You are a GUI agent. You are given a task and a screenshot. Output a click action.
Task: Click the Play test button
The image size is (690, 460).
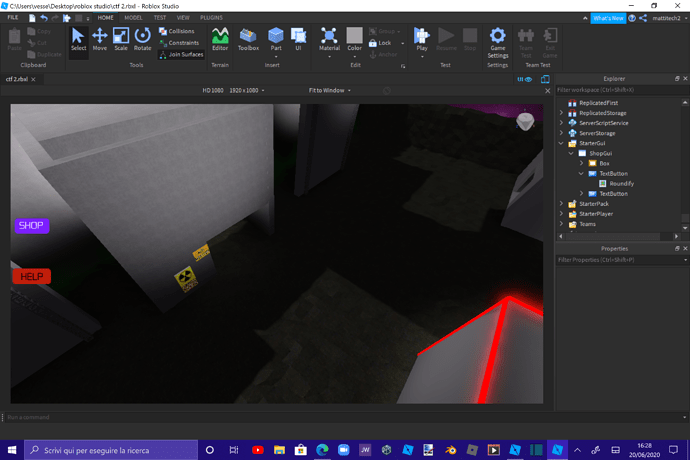[x=422, y=39]
